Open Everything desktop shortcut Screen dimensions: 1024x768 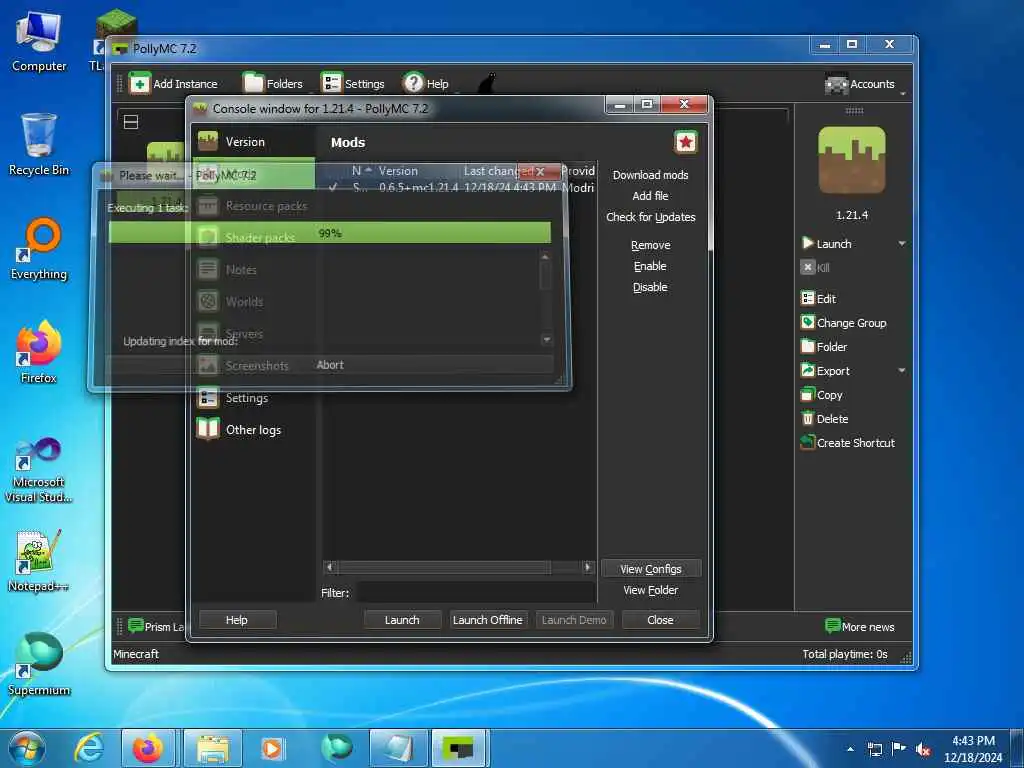pyautogui.click(x=39, y=248)
